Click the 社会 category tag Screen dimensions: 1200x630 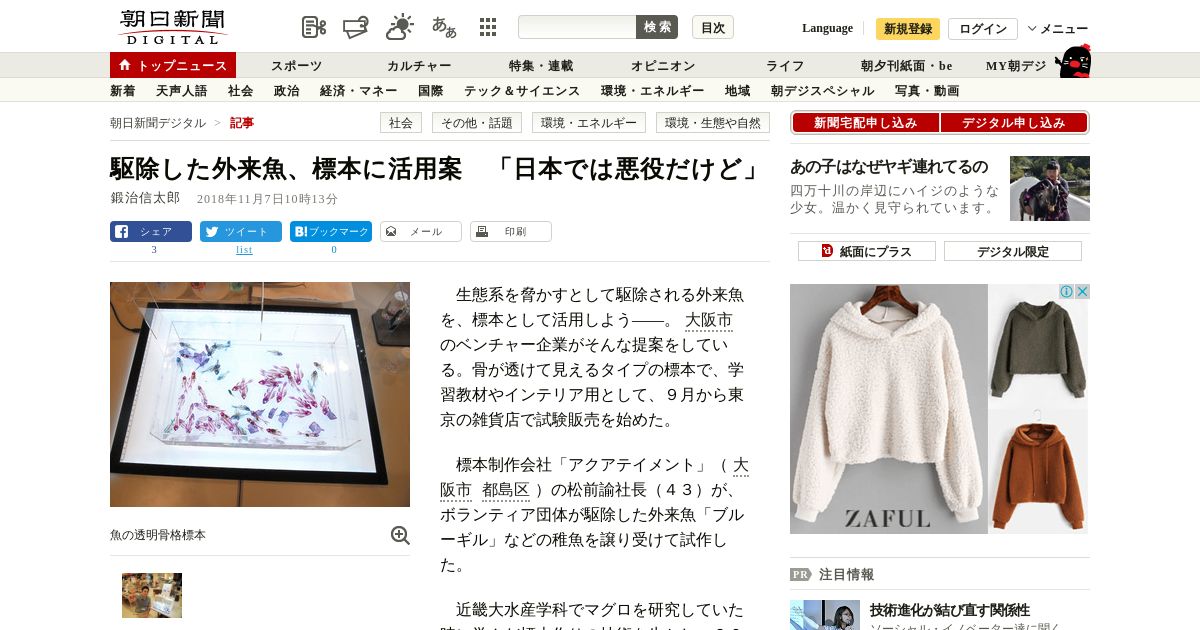click(401, 123)
